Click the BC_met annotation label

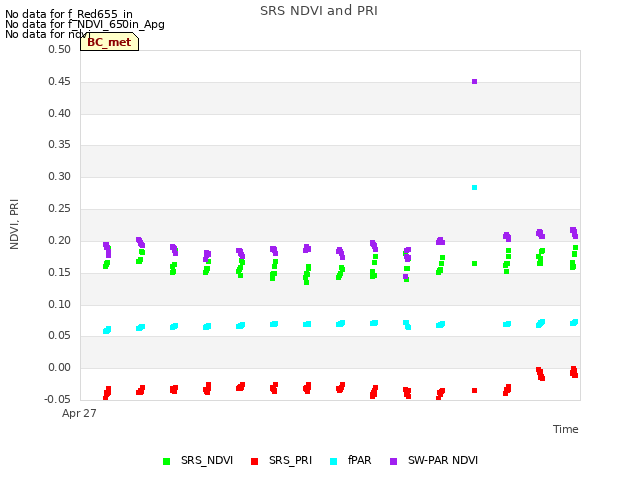109,42
